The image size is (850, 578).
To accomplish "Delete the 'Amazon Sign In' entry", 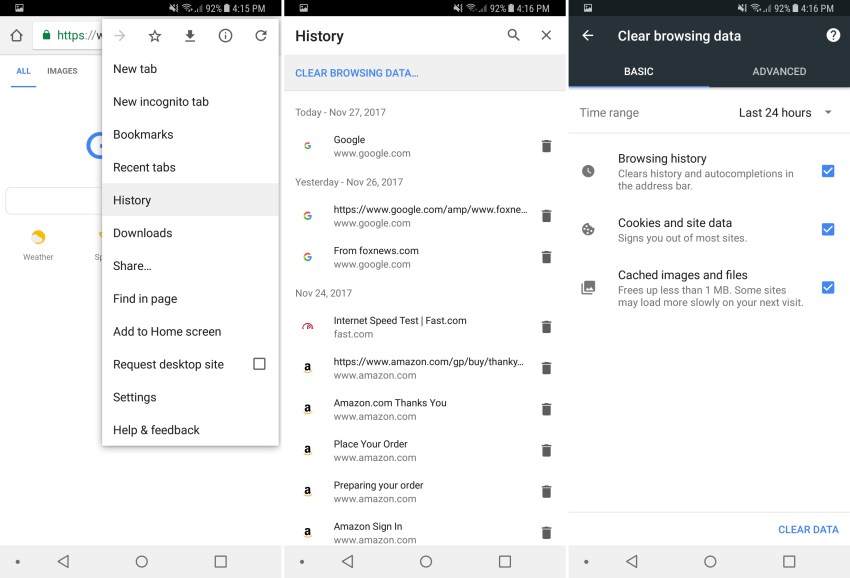I will [x=546, y=533].
